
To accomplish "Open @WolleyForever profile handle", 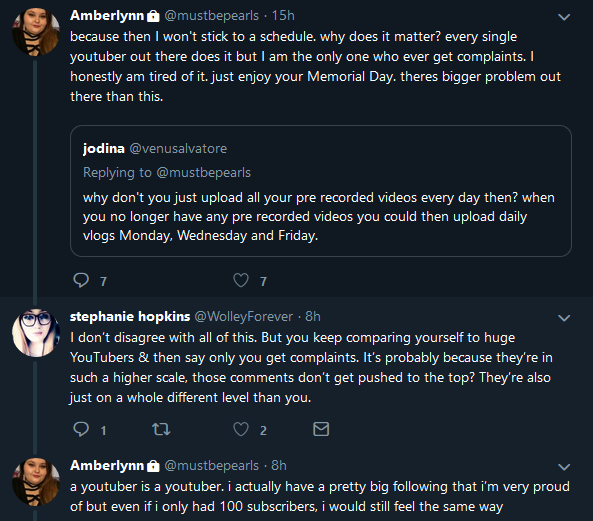I will click(x=244, y=316).
